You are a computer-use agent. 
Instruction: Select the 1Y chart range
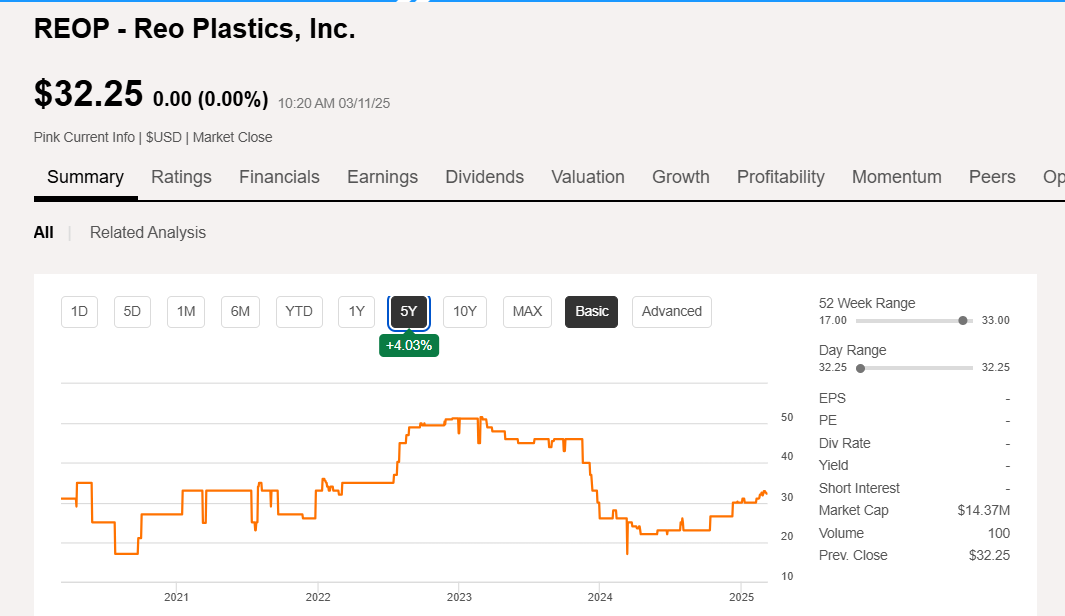click(357, 312)
